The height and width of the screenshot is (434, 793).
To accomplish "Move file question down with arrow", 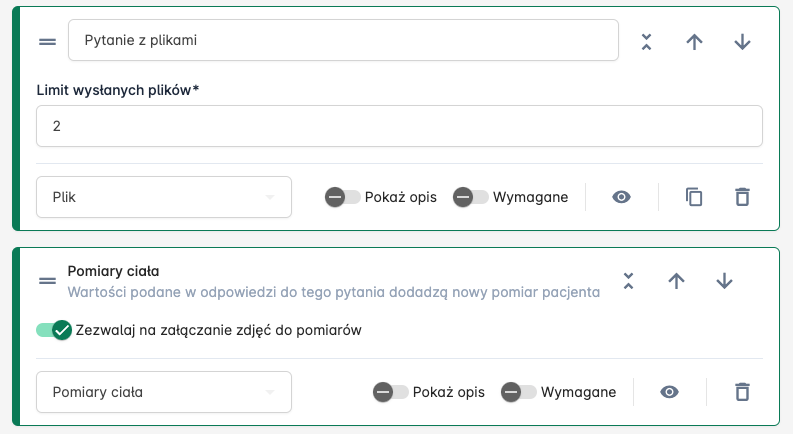I will [x=742, y=41].
